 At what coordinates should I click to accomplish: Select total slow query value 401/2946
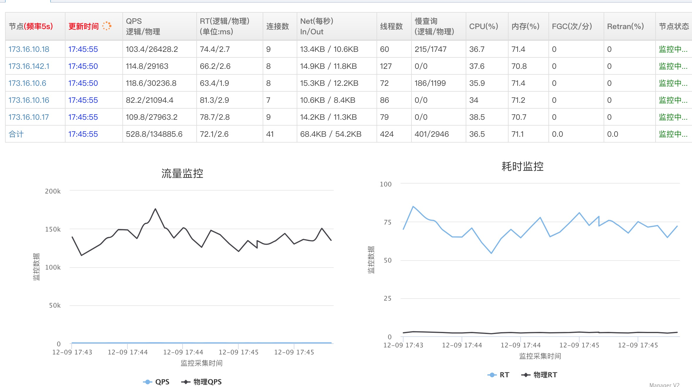point(432,134)
